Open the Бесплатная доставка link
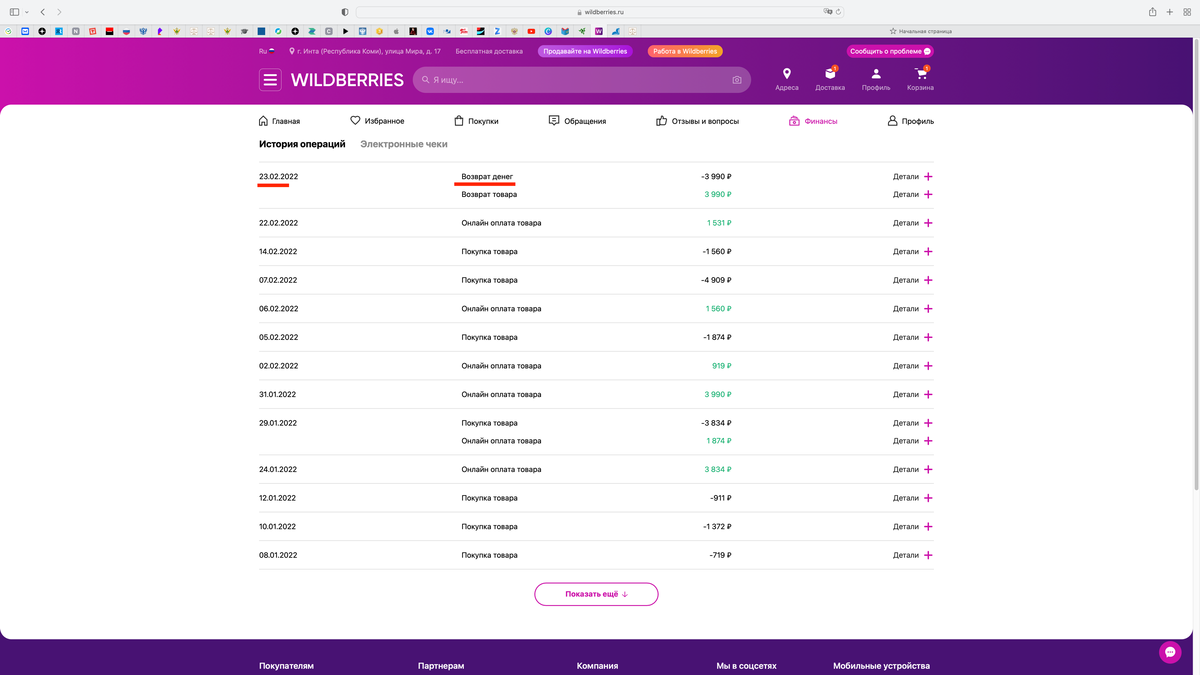The width and height of the screenshot is (1200, 675). tap(489, 51)
